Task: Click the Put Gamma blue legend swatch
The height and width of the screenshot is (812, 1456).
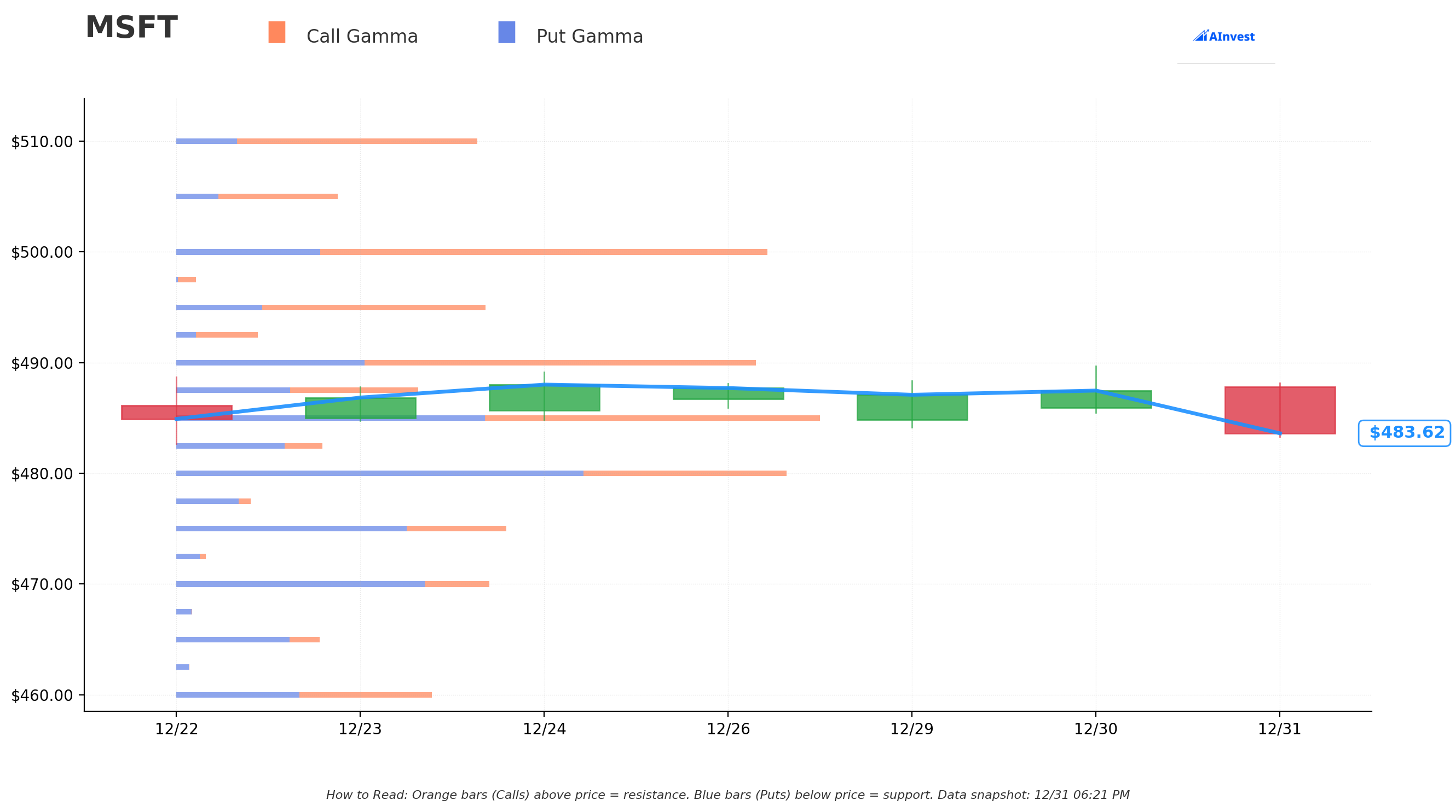Action: click(506, 32)
